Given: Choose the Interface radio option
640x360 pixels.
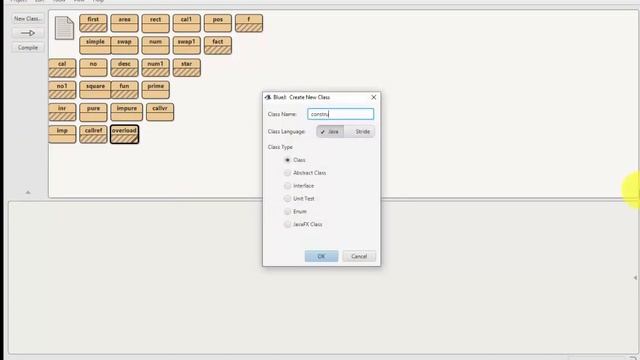Looking at the screenshot, I should [287, 186].
